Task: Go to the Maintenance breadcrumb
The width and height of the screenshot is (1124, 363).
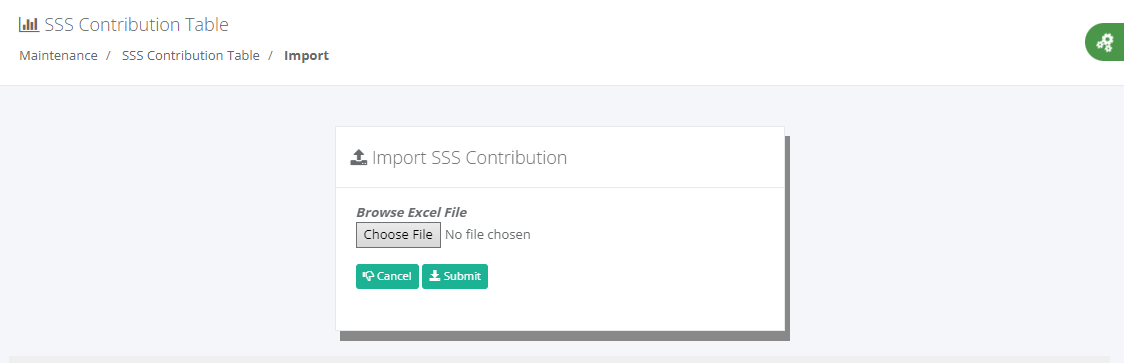Action: [x=58, y=55]
